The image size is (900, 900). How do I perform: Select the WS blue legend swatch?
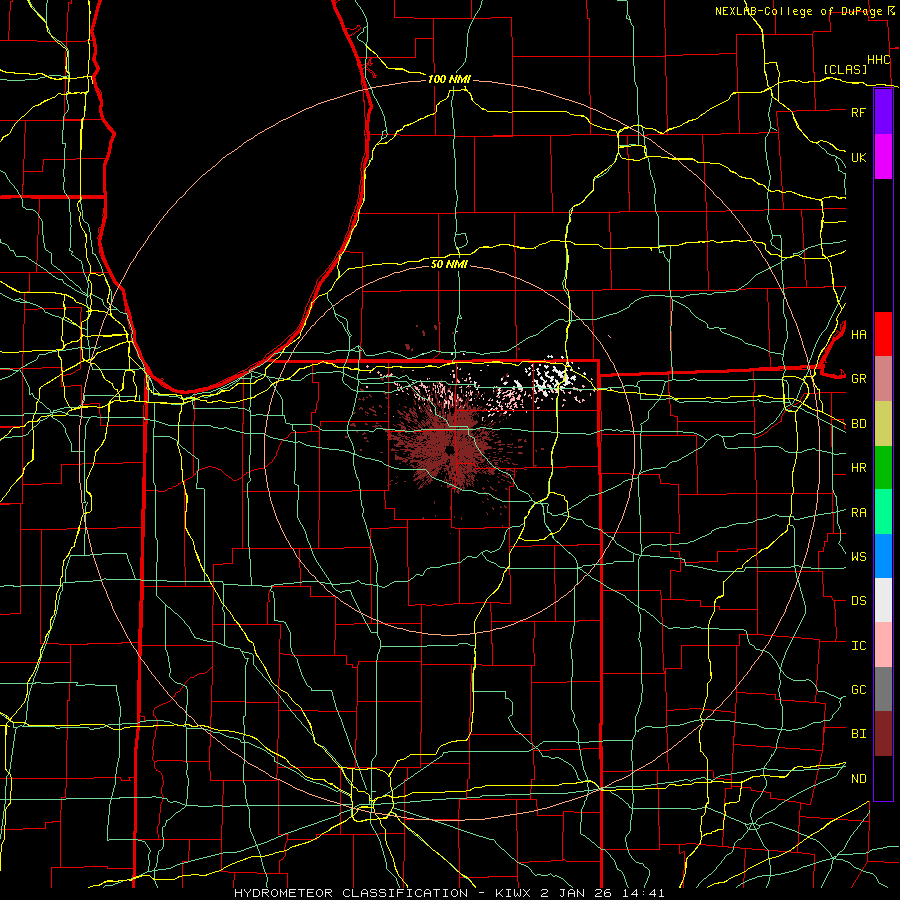click(883, 556)
